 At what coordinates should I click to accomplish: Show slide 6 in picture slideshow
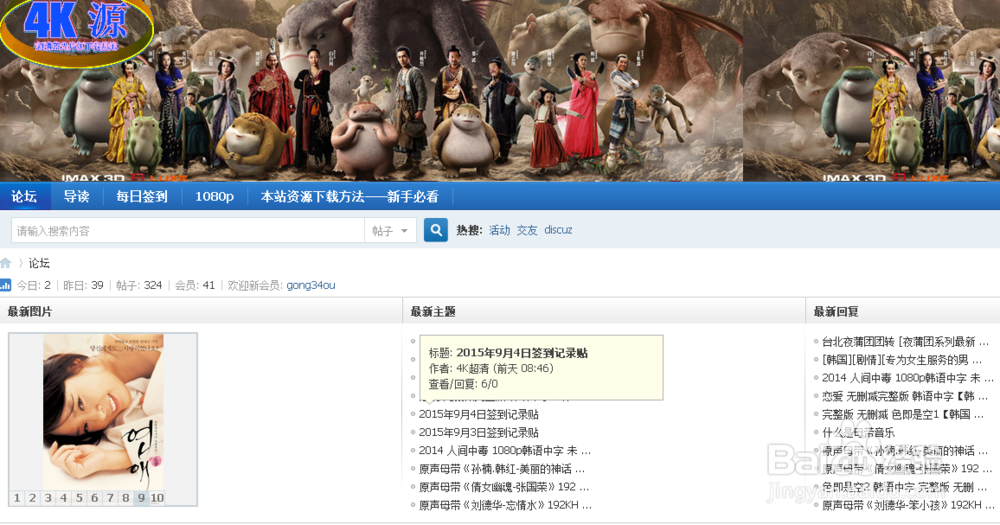click(94, 498)
